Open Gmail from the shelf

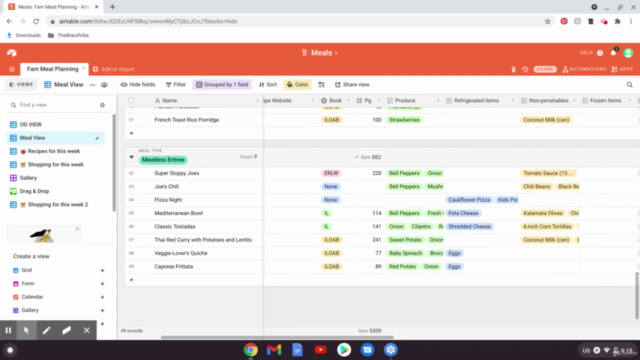(274, 350)
